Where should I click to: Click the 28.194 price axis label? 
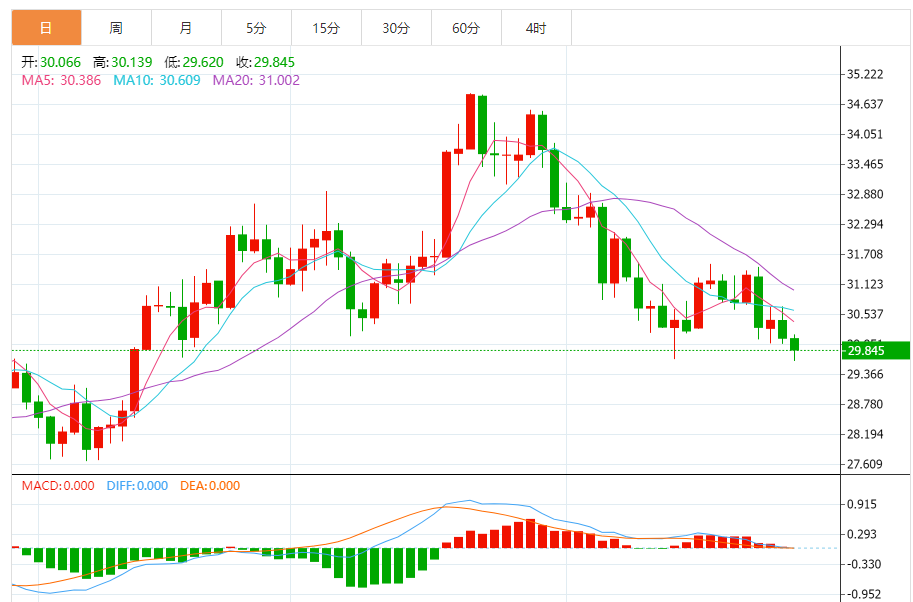(865, 434)
